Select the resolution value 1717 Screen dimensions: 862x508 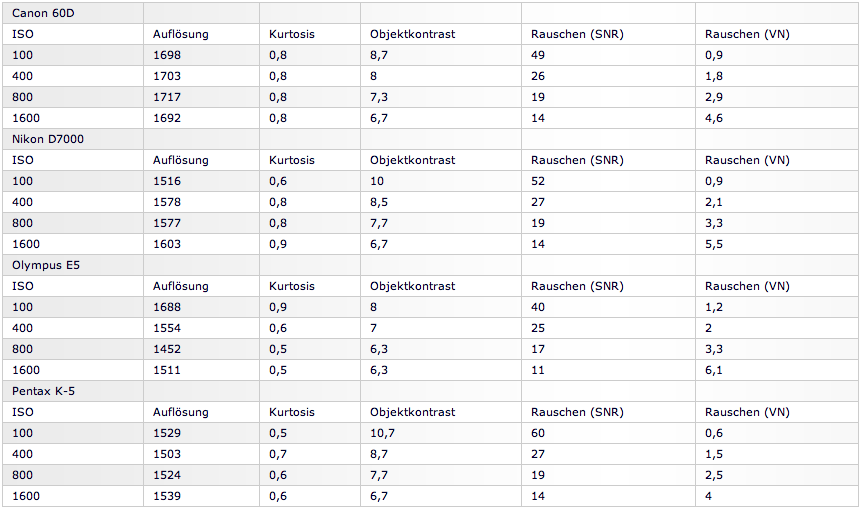tap(167, 97)
